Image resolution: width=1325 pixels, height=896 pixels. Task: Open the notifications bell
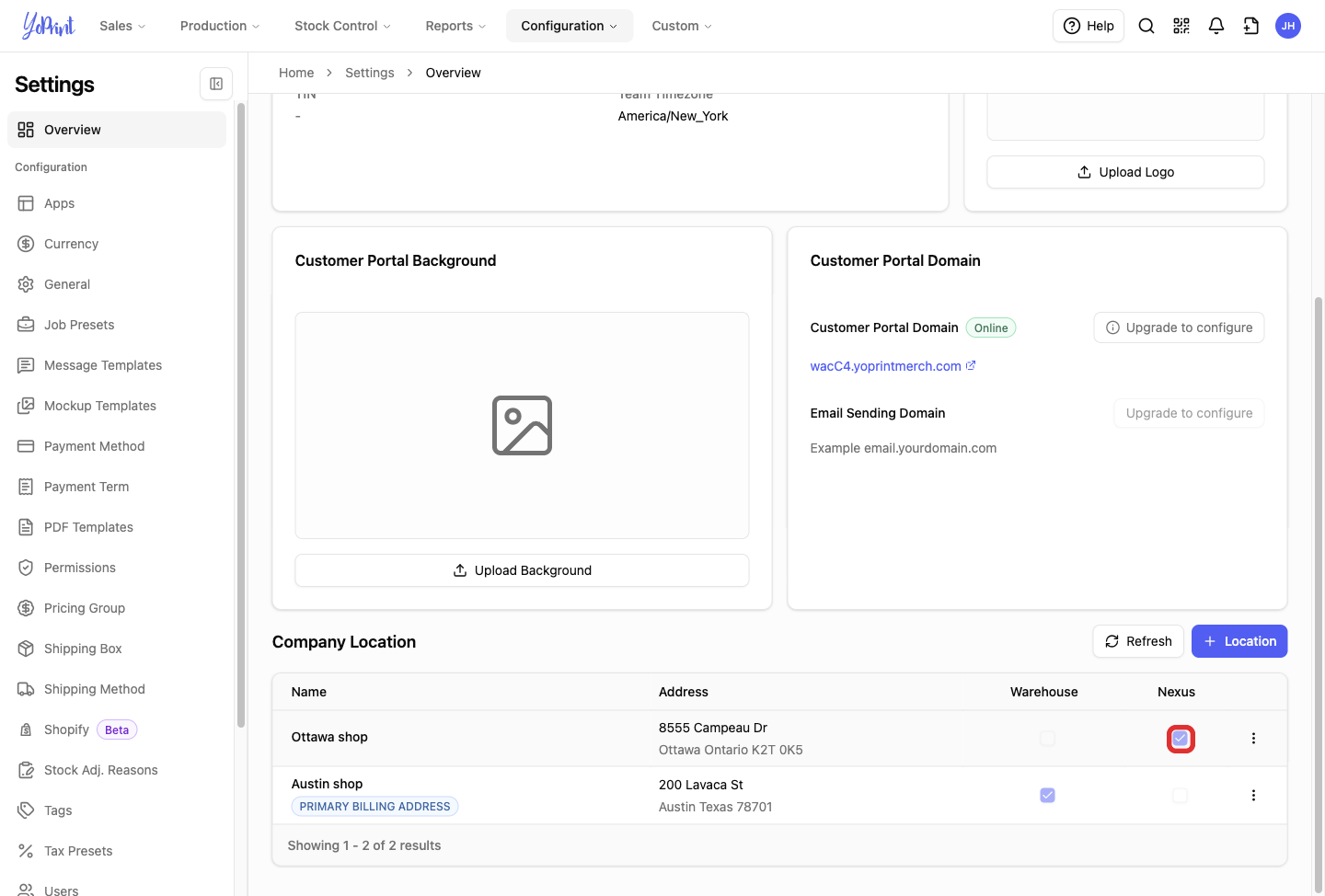pos(1216,26)
